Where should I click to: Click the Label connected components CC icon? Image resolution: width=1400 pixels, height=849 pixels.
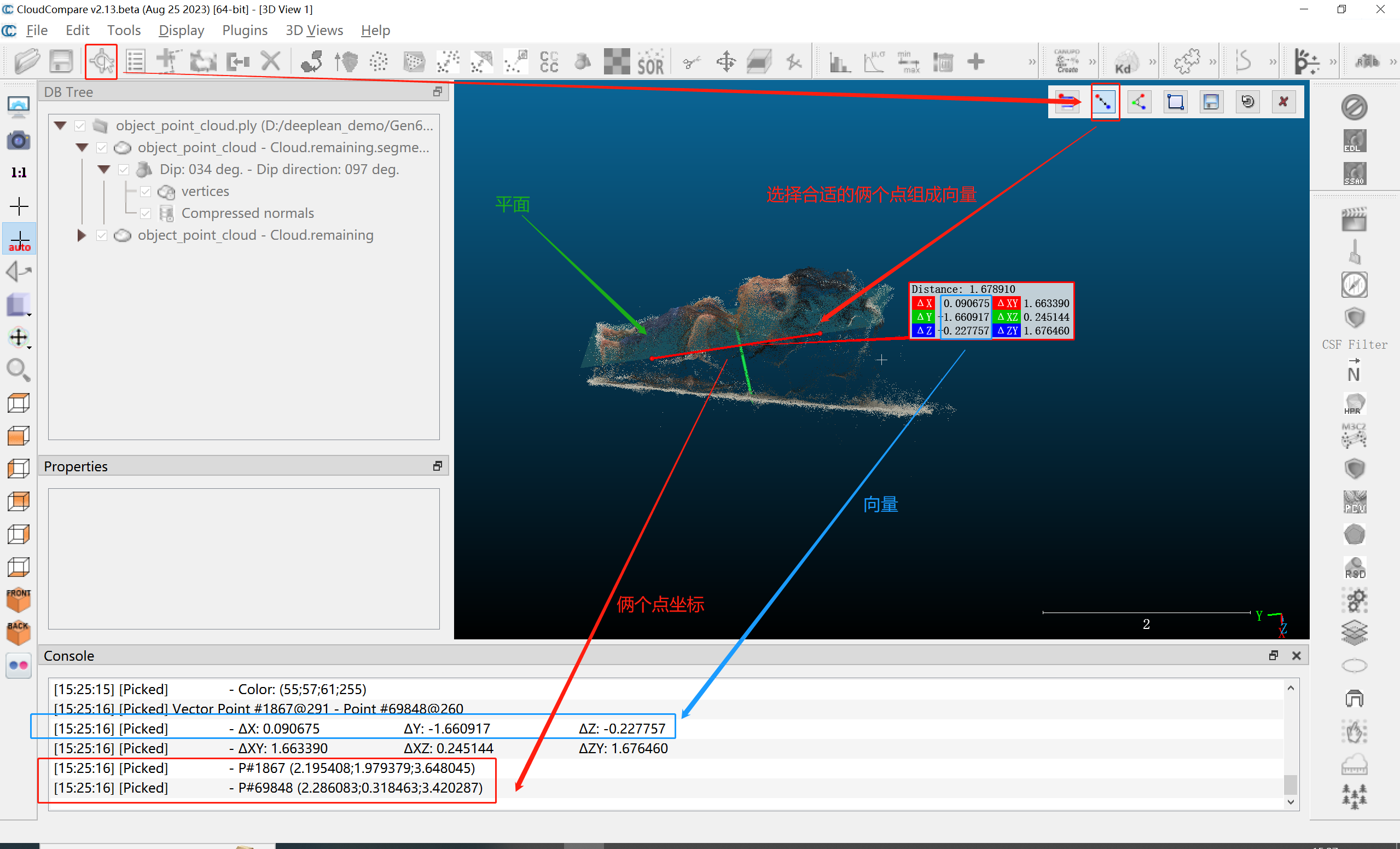click(549, 61)
